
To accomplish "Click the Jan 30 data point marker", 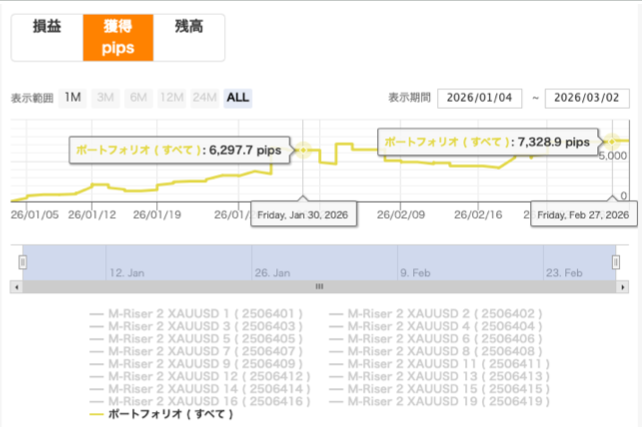I will tap(304, 150).
